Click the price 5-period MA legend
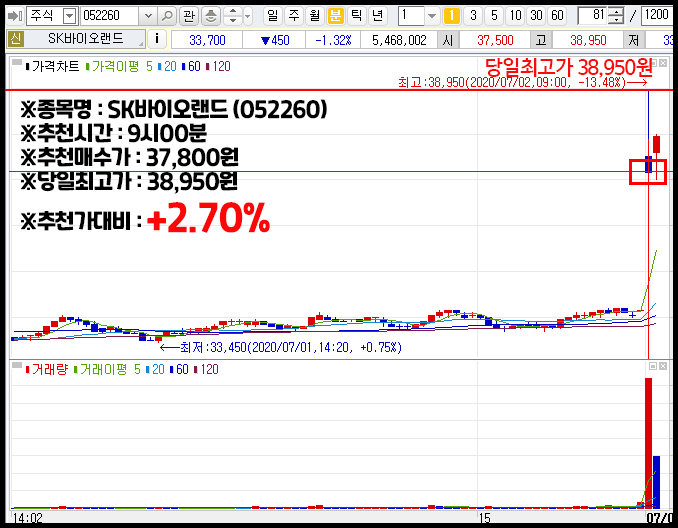Screen dimensions: 678x528 149,67
